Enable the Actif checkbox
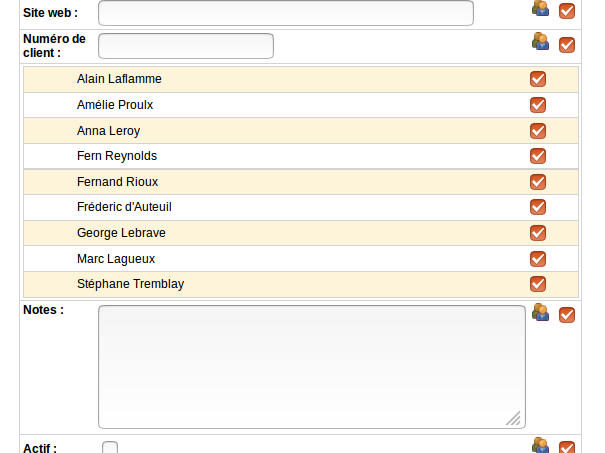The height and width of the screenshot is (453, 605). pyautogui.click(x=110, y=448)
